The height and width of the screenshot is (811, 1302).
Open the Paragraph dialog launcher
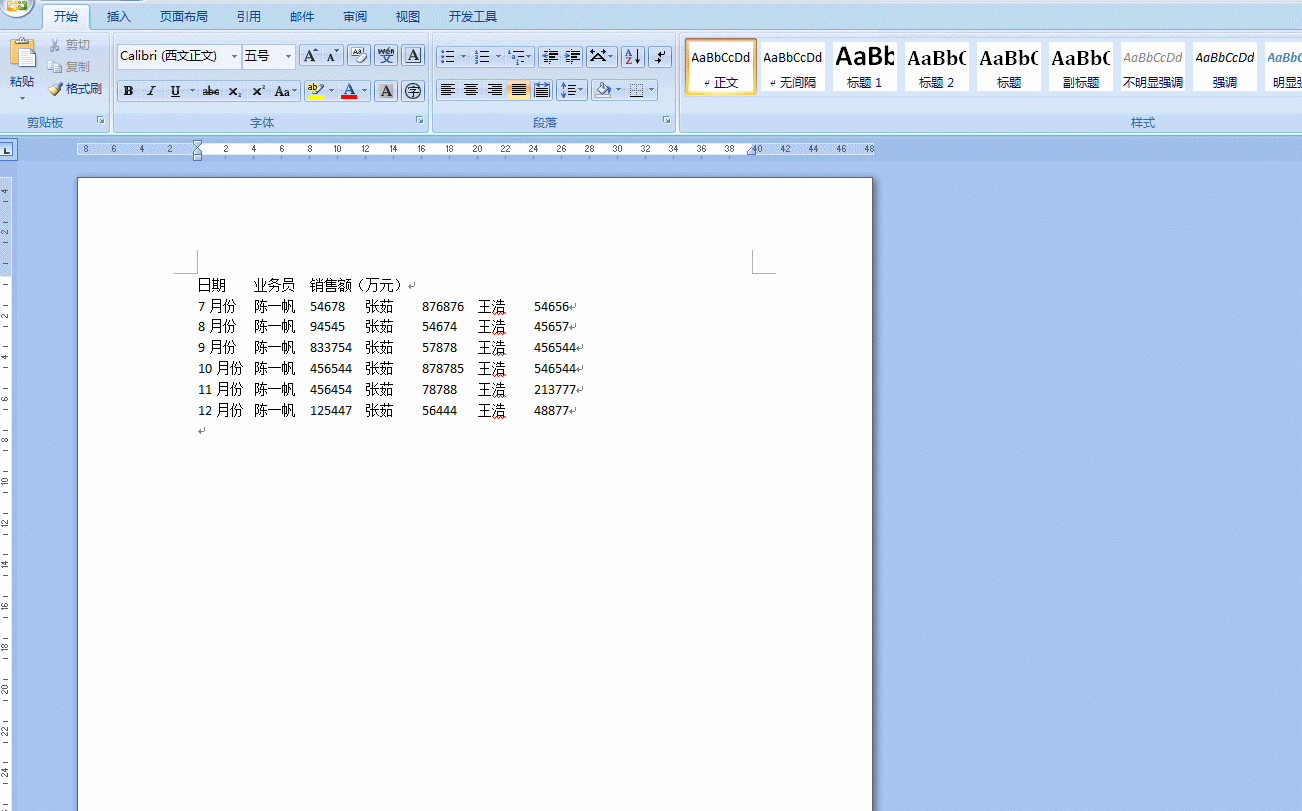[667, 121]
